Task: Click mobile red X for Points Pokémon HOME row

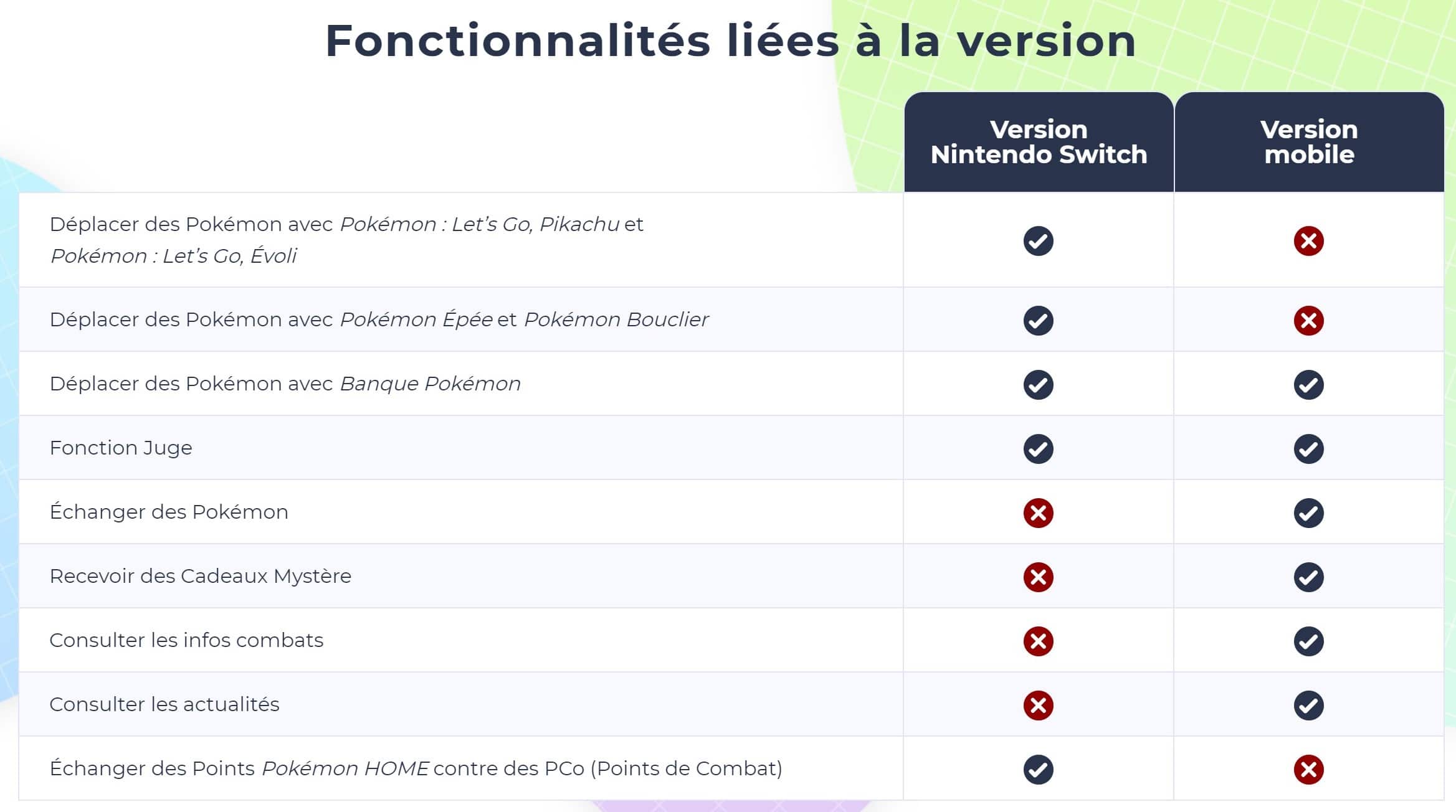Action: [1308, 770]
